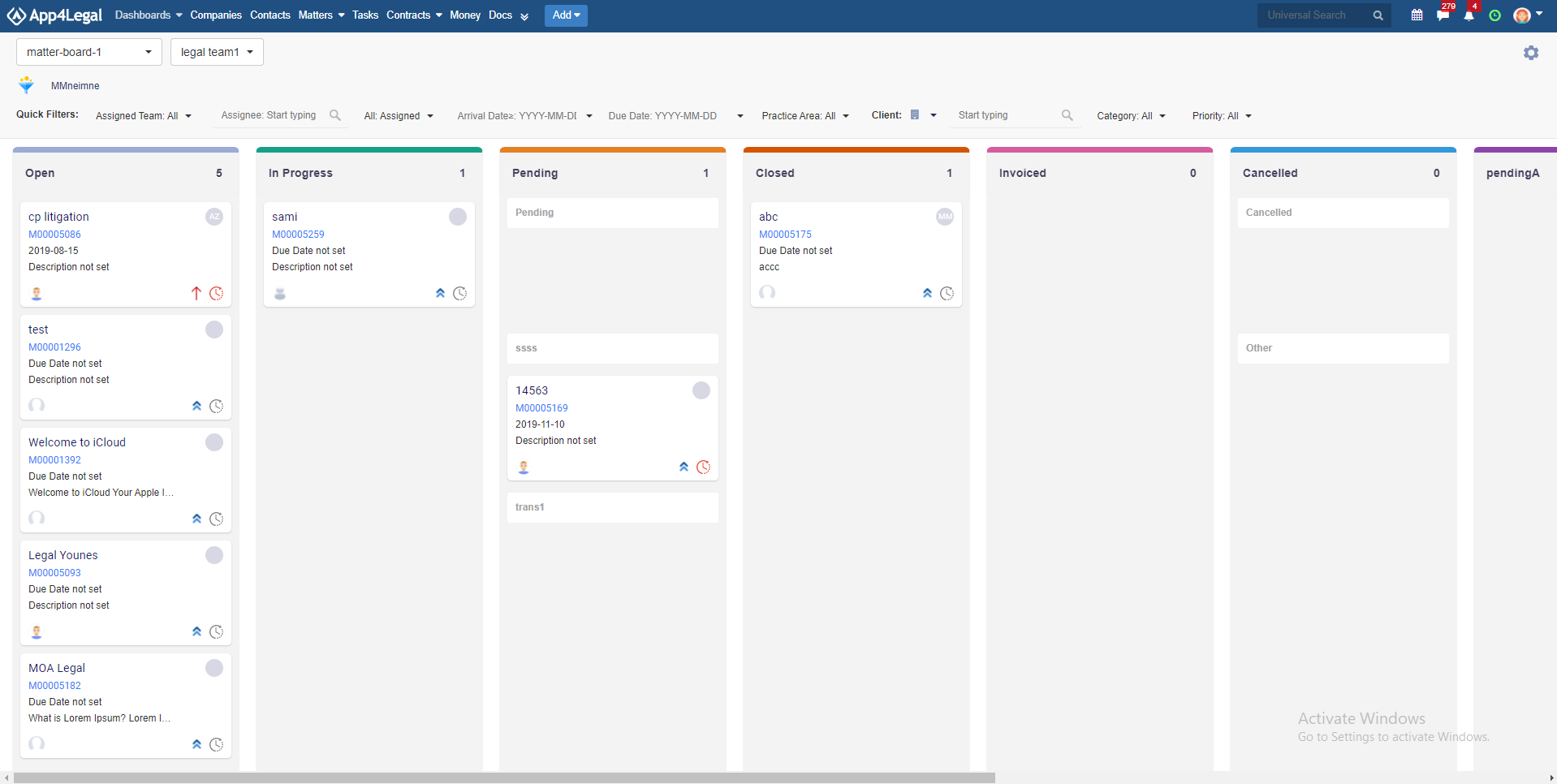Open the matter-board-1 board selector
1557x784 pixels.
click(88, 51)
